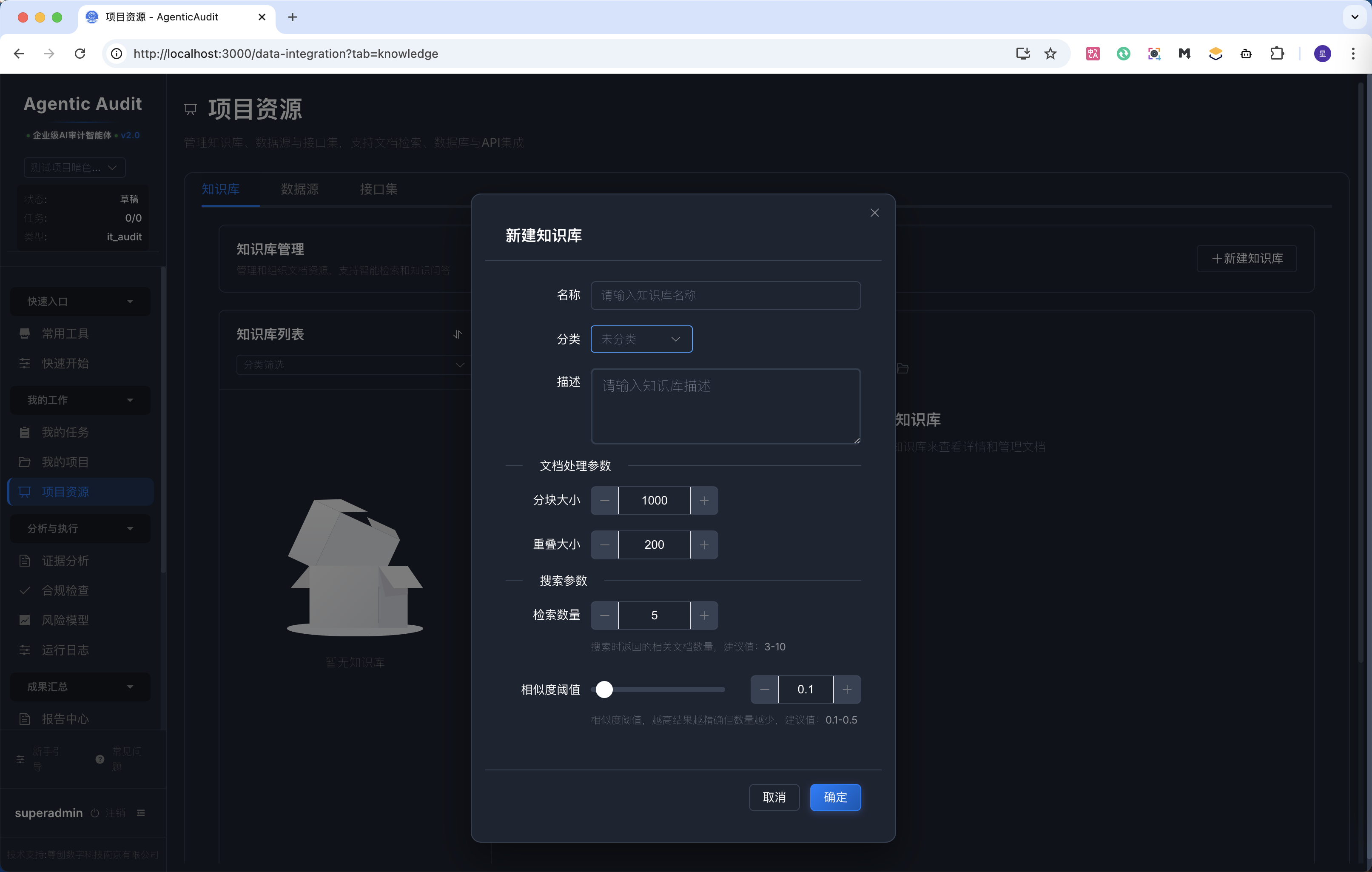Screen dimensions: 1372x872
Task: Open the 风险模型 chart icon
Action: 25,620
